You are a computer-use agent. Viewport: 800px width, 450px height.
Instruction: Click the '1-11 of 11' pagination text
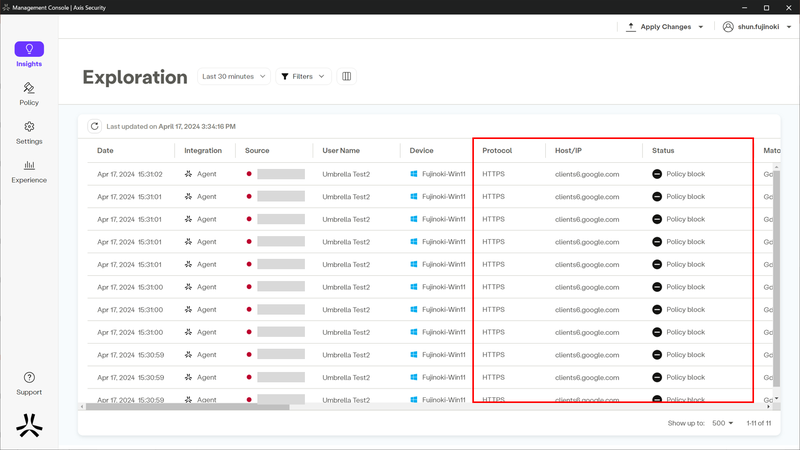[x=759, y=423]
